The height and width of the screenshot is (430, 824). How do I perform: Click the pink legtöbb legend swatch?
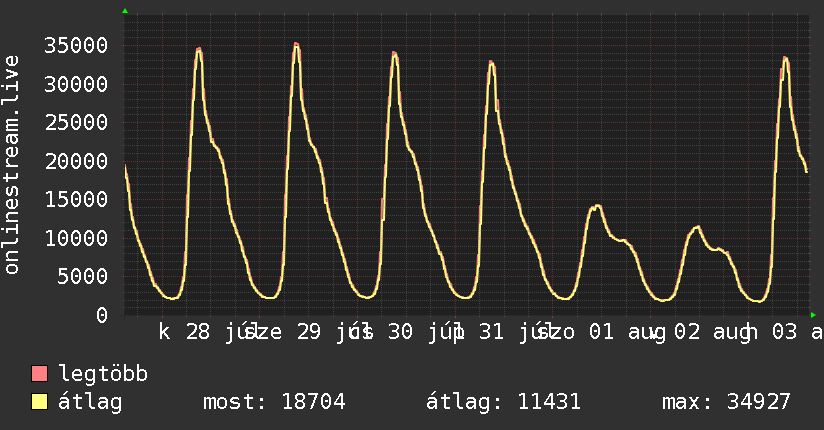39,374
